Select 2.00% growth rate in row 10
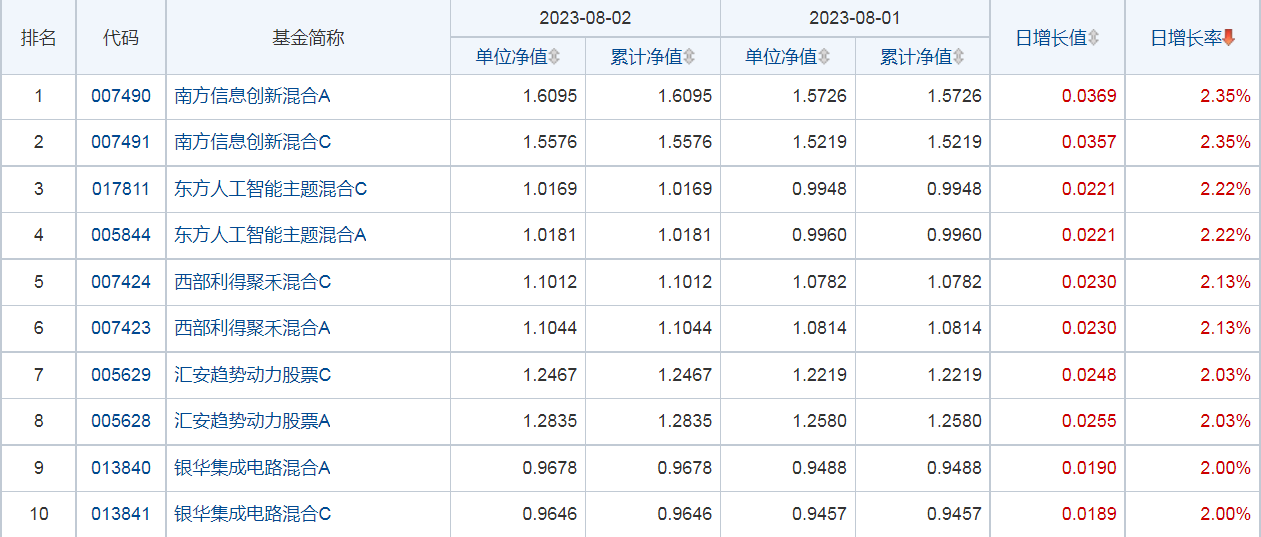 (1226, 514)
